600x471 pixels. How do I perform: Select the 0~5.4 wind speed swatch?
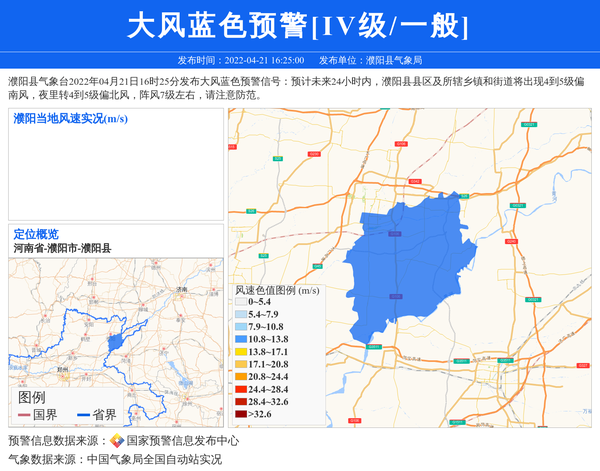coord(241,302)
